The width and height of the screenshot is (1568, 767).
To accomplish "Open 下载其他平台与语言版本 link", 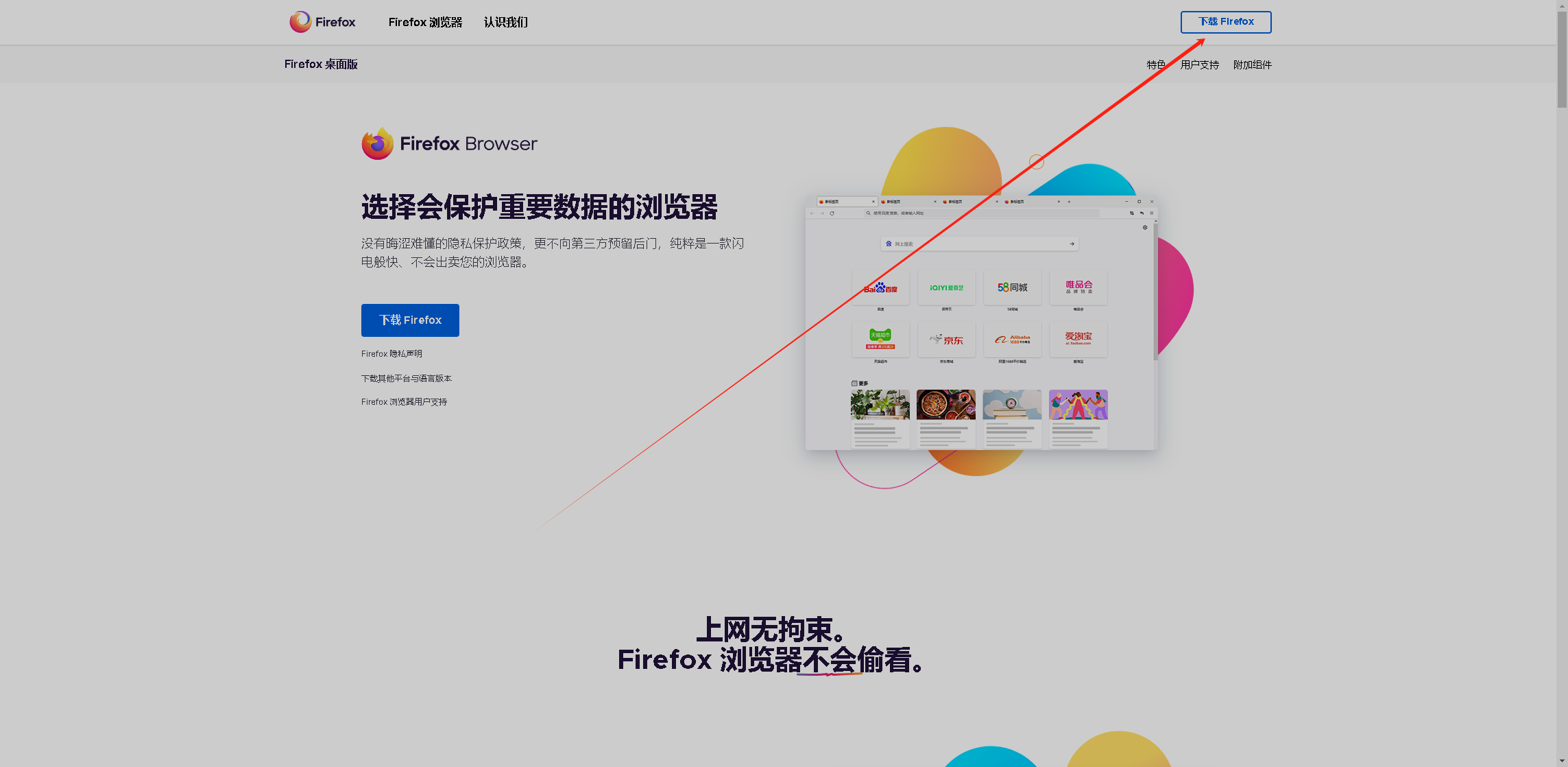I will point(407,379).
